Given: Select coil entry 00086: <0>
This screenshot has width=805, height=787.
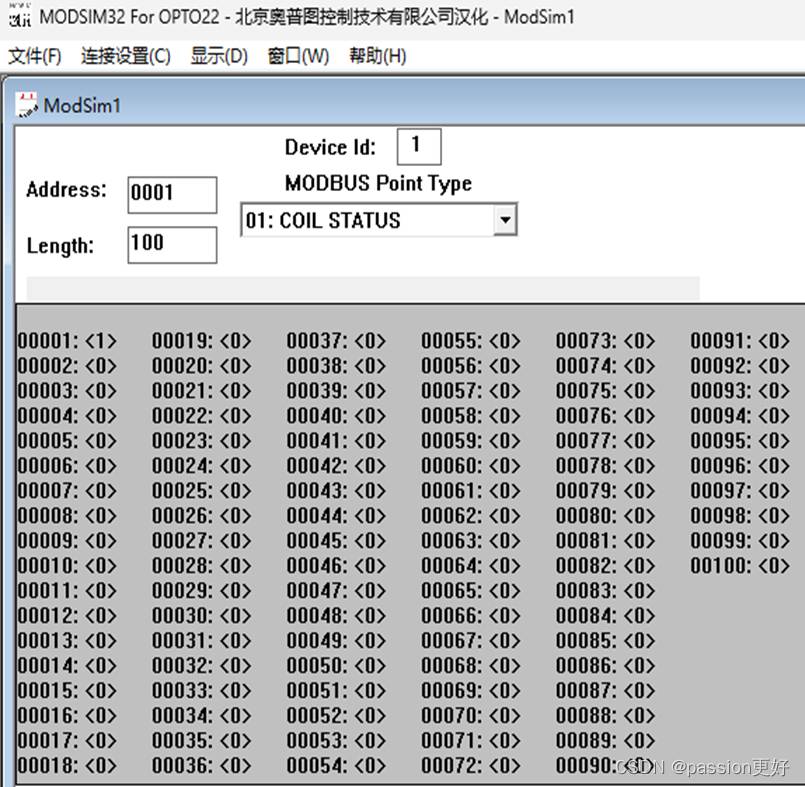Looking at the screenshot, I should [x=606, y=665].
